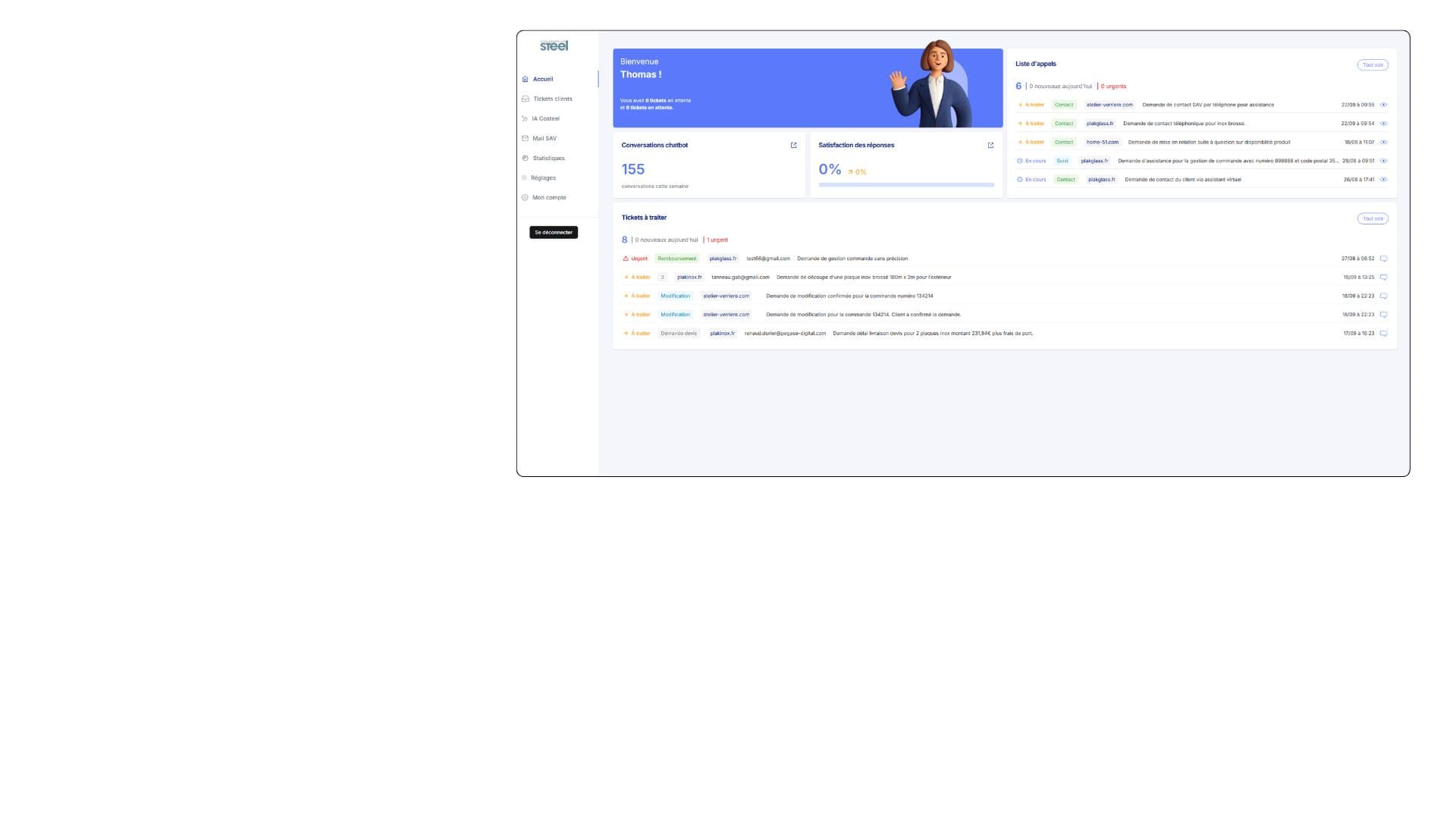Click the Mail SAV envelope icon

coord(525,138)
